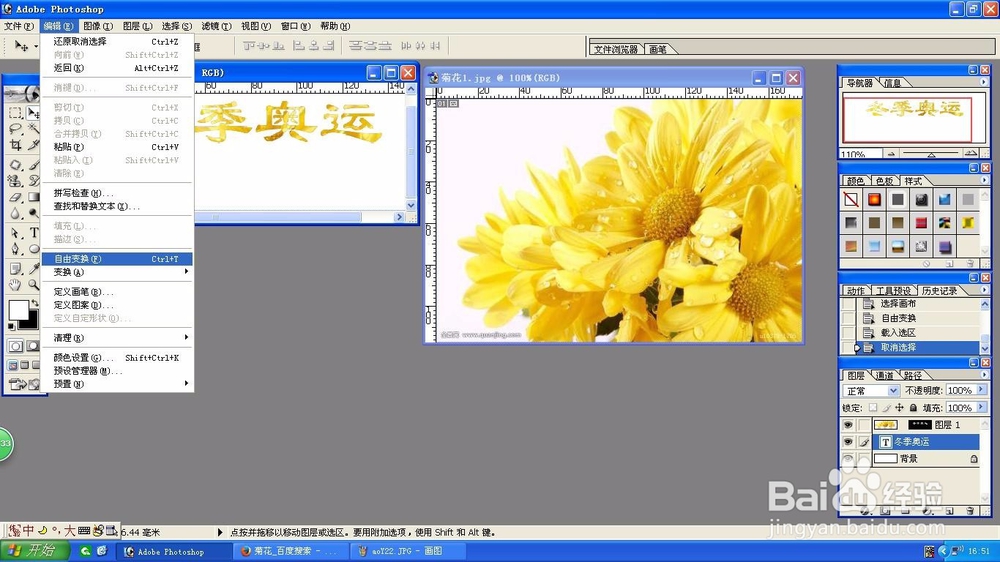This screenshot has height=562, width=1000.
Task: Open taskbar item aoY22.JPG - 画图
Action: pos(407,551)
